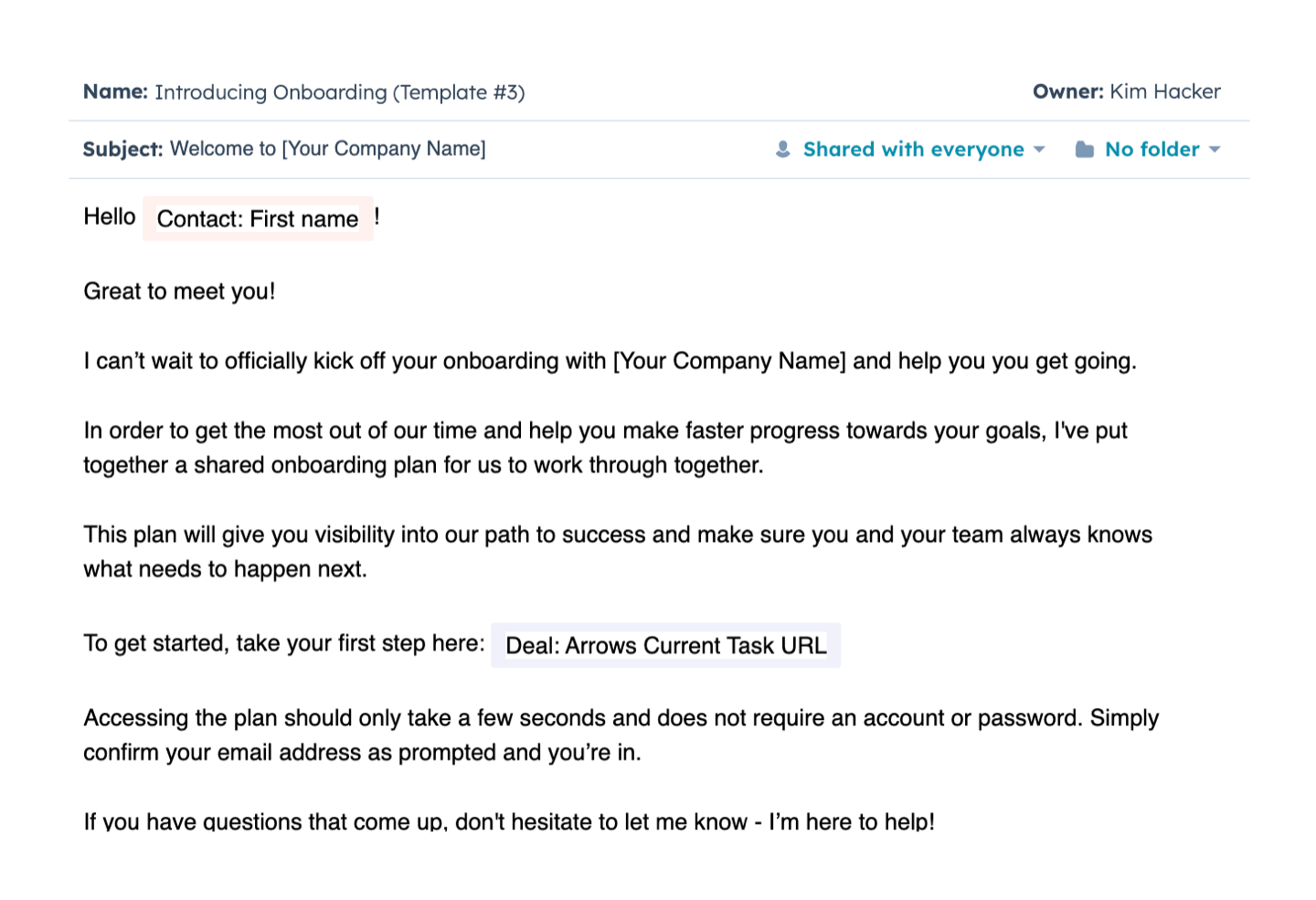
Task: Edit the subject Welcome to [Your Company Name]
Action: click(328, 149)
